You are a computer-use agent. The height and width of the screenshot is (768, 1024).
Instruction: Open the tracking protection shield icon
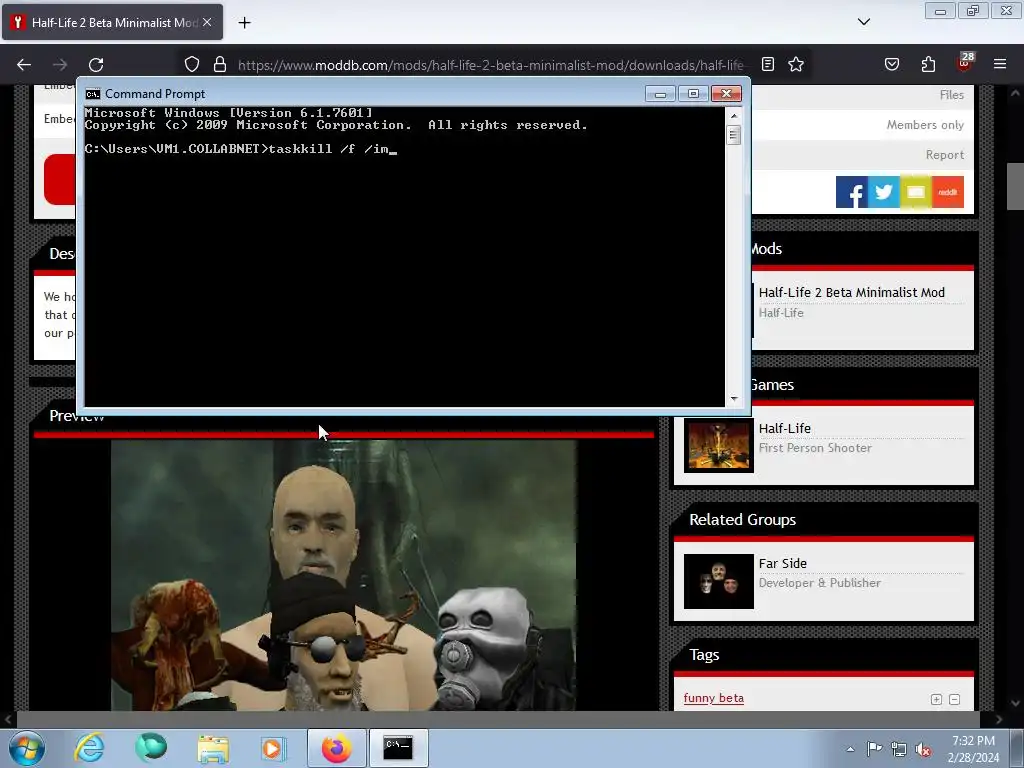[x=191, y=65]
